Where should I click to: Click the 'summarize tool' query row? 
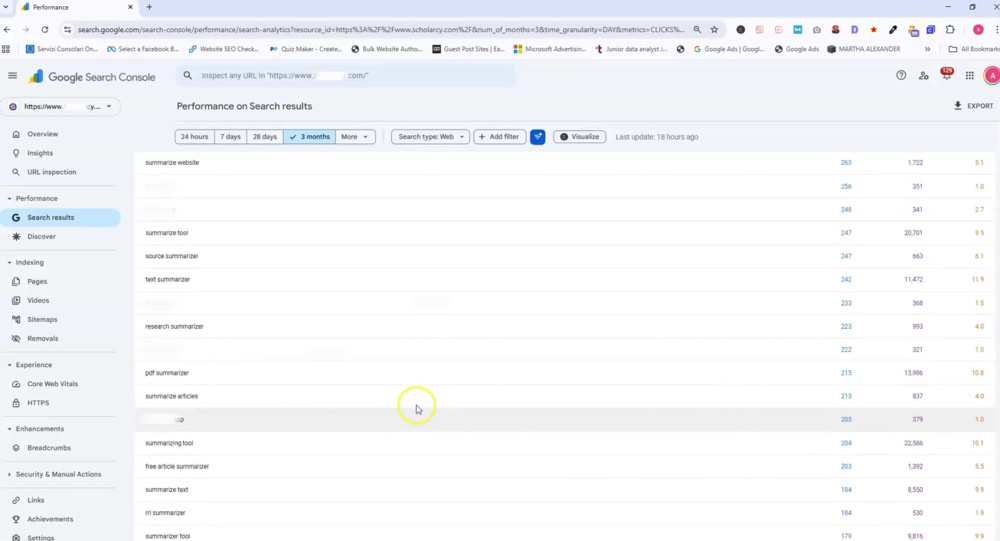coord(565,233)
